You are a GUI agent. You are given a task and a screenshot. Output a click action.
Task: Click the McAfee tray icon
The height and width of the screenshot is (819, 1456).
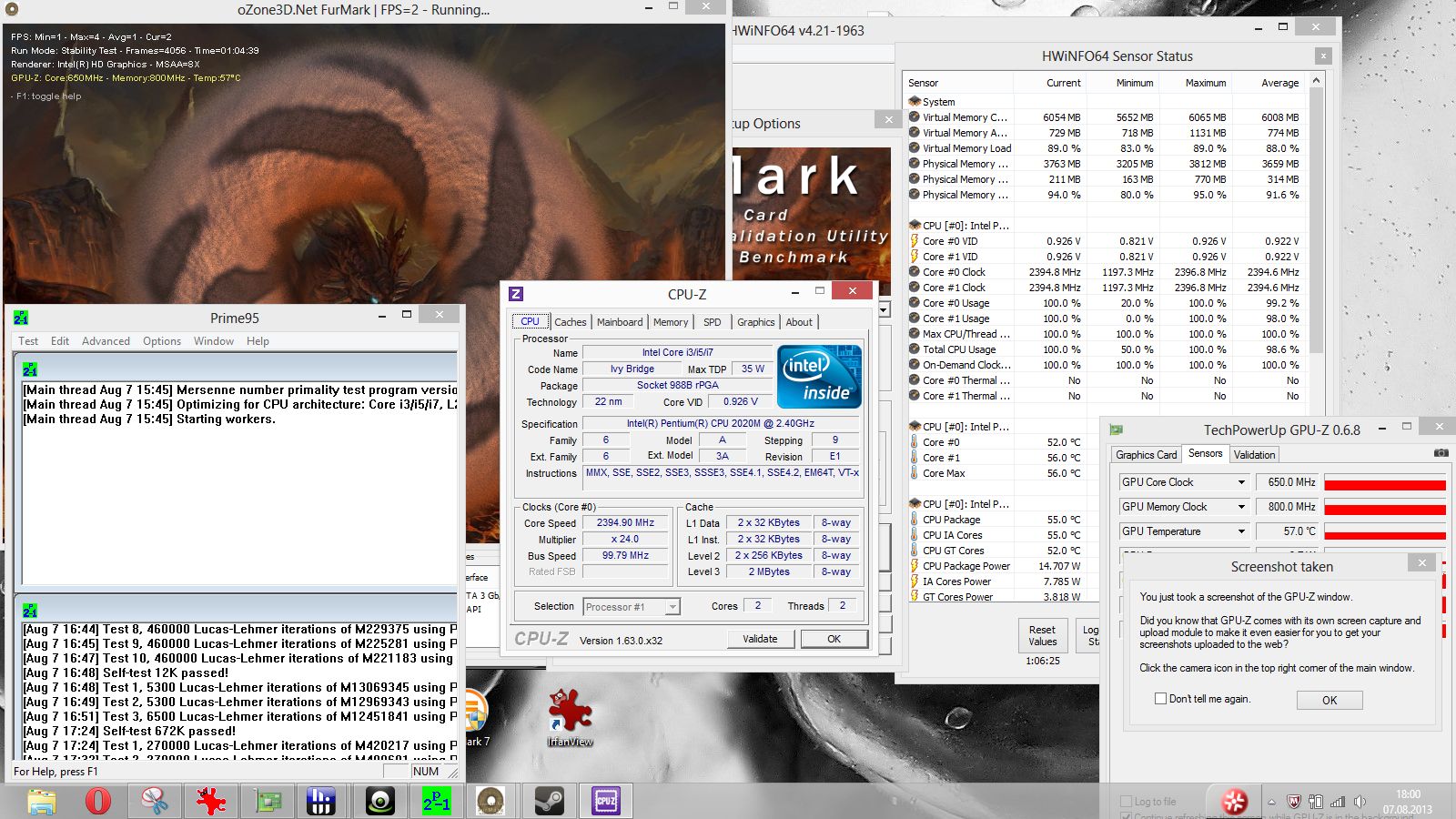click(x=1293, y=802)
